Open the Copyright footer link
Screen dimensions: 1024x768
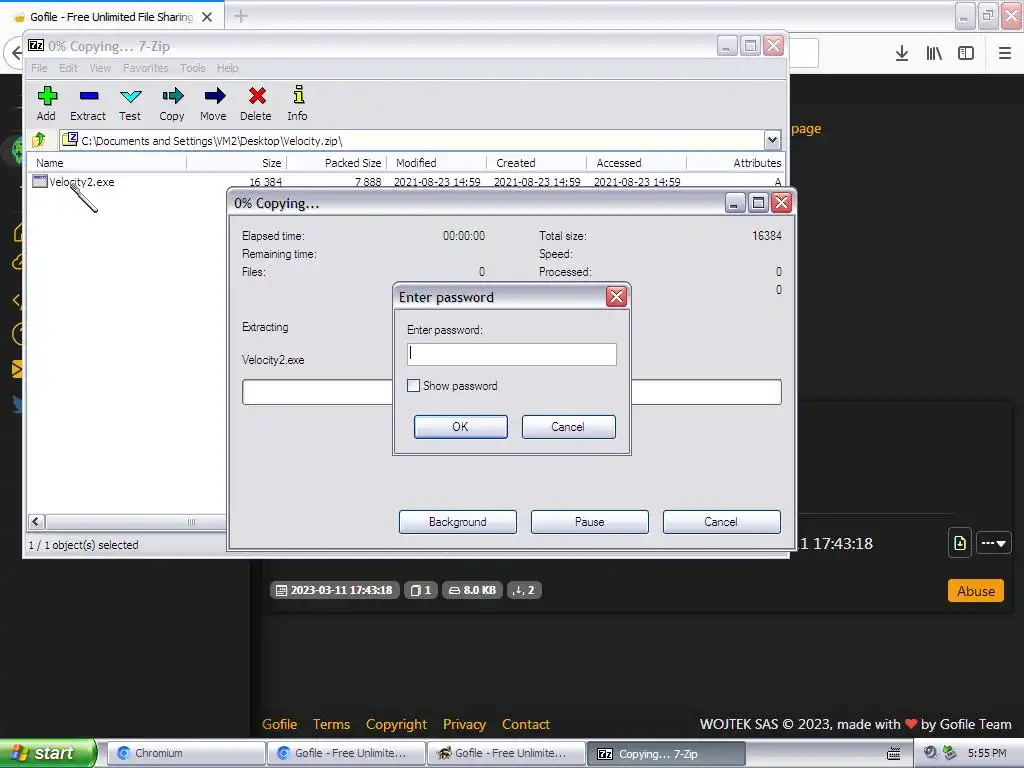(x=396, y=724)
